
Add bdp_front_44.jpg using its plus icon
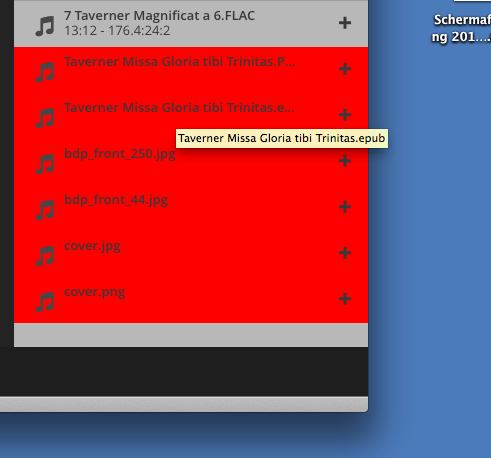[345, 207]
